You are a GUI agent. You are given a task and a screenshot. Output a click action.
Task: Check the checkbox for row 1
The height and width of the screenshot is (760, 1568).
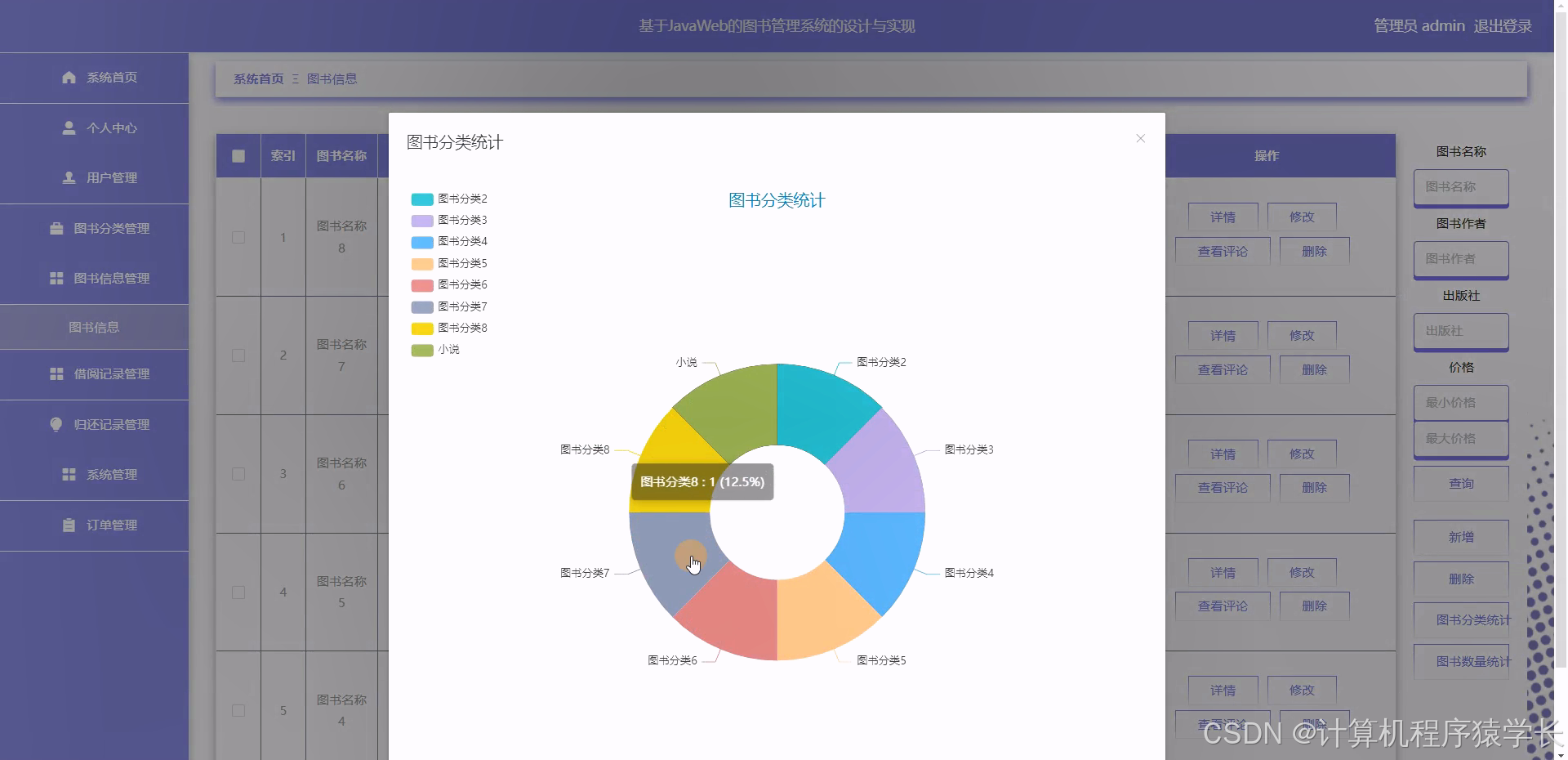pos(238,237)
